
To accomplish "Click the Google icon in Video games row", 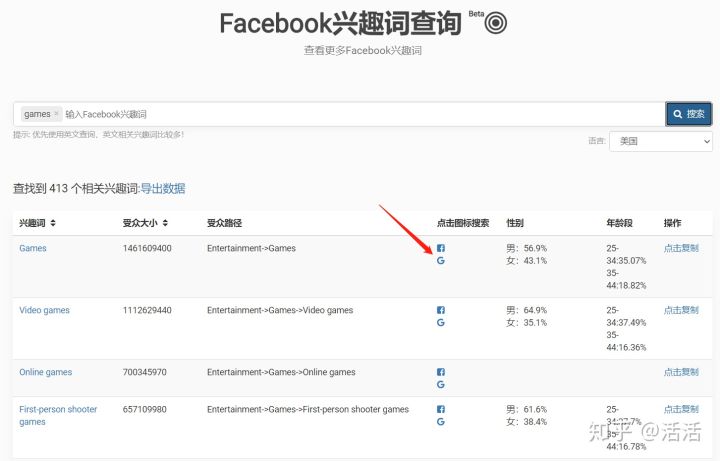I will [441, 322].
